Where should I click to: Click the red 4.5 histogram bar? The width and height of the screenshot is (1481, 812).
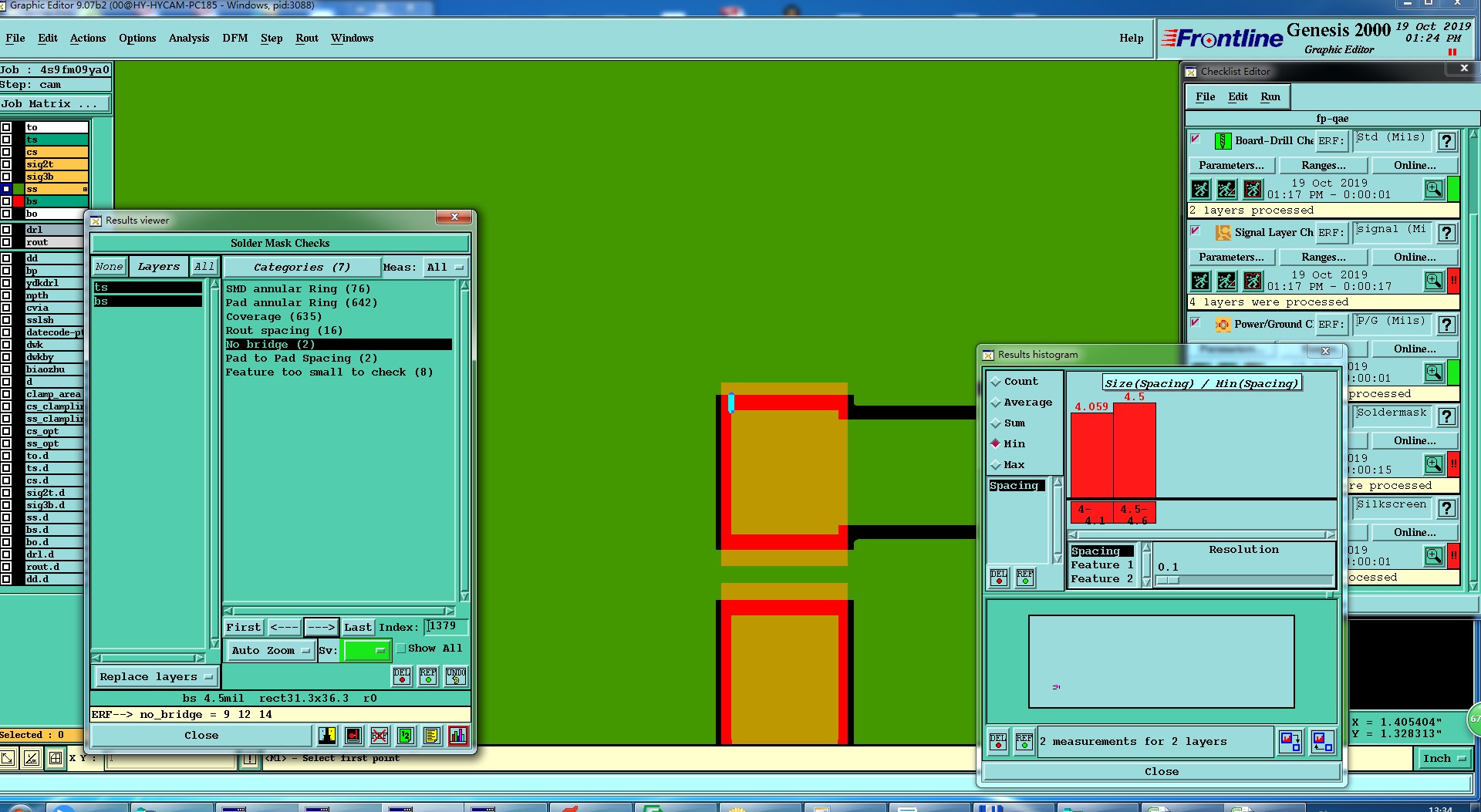point(1135,450)
